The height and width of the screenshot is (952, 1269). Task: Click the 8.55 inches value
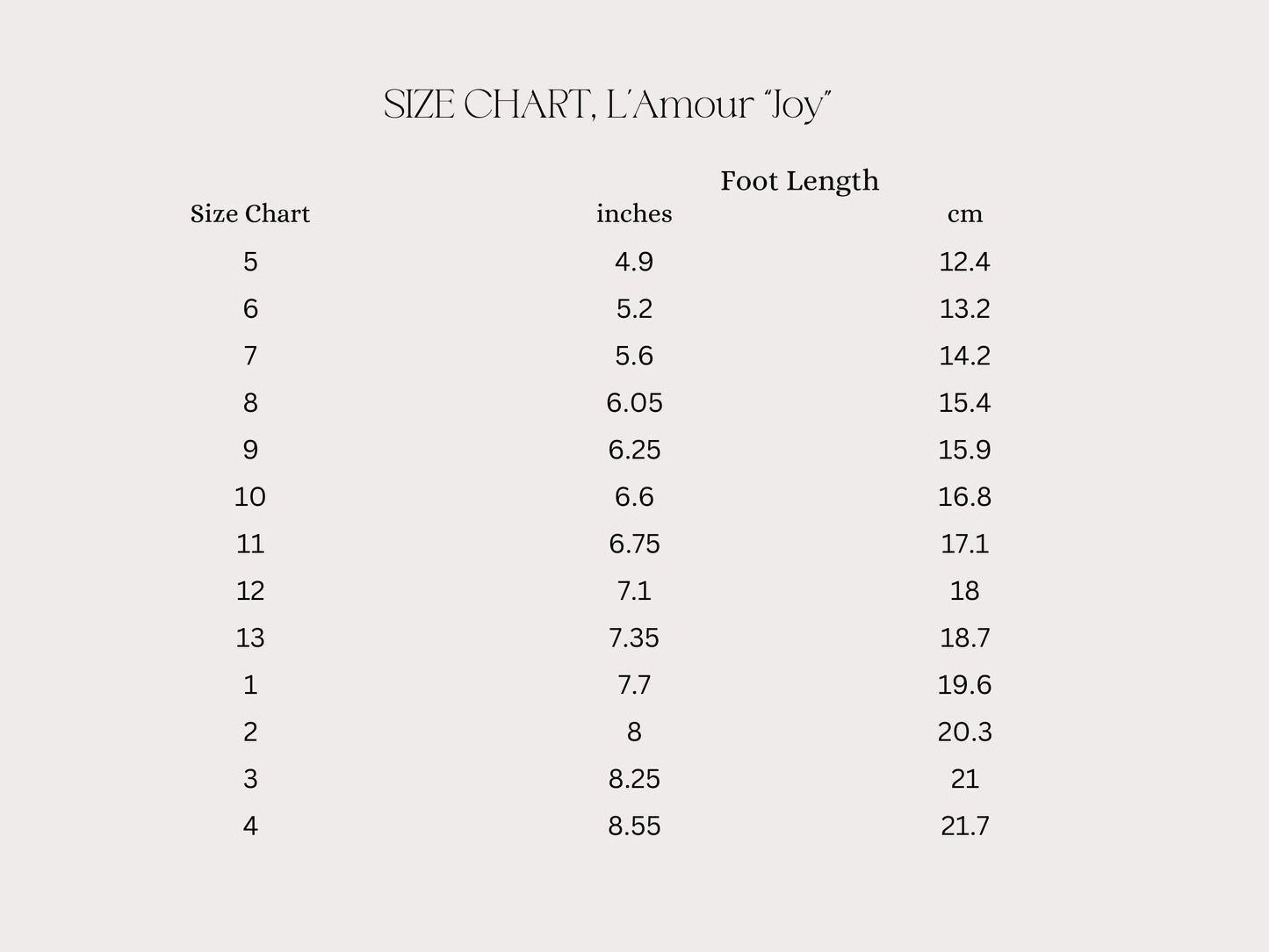coord(634,826)
